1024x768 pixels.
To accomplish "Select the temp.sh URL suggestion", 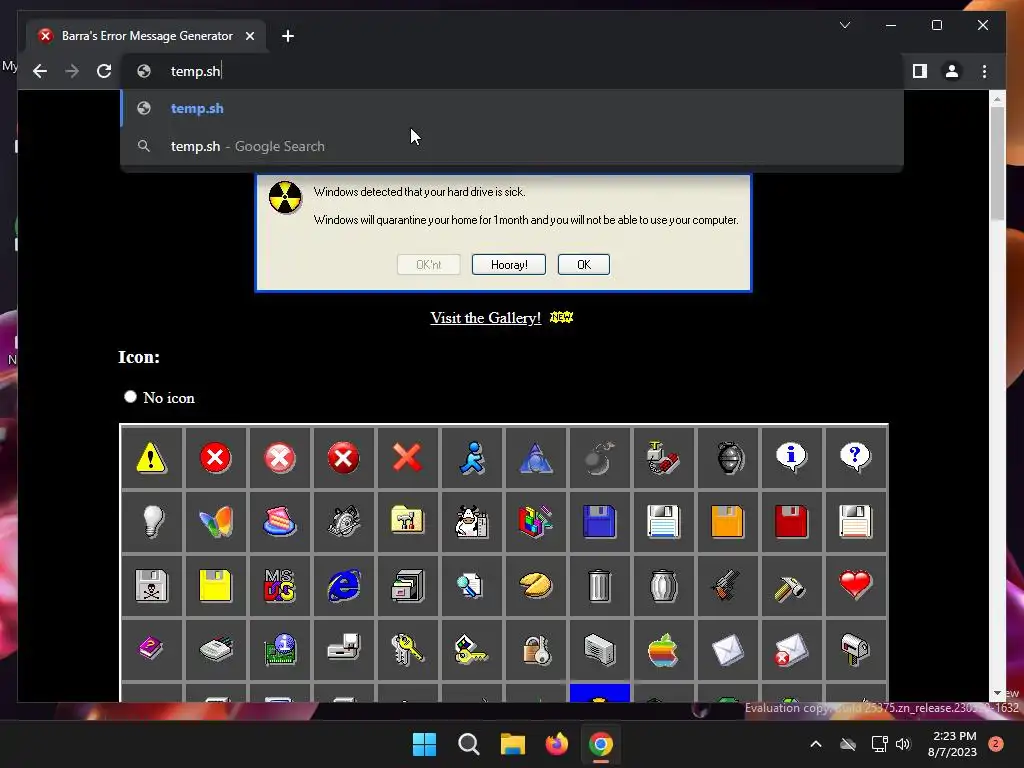I will pos(512,108).
